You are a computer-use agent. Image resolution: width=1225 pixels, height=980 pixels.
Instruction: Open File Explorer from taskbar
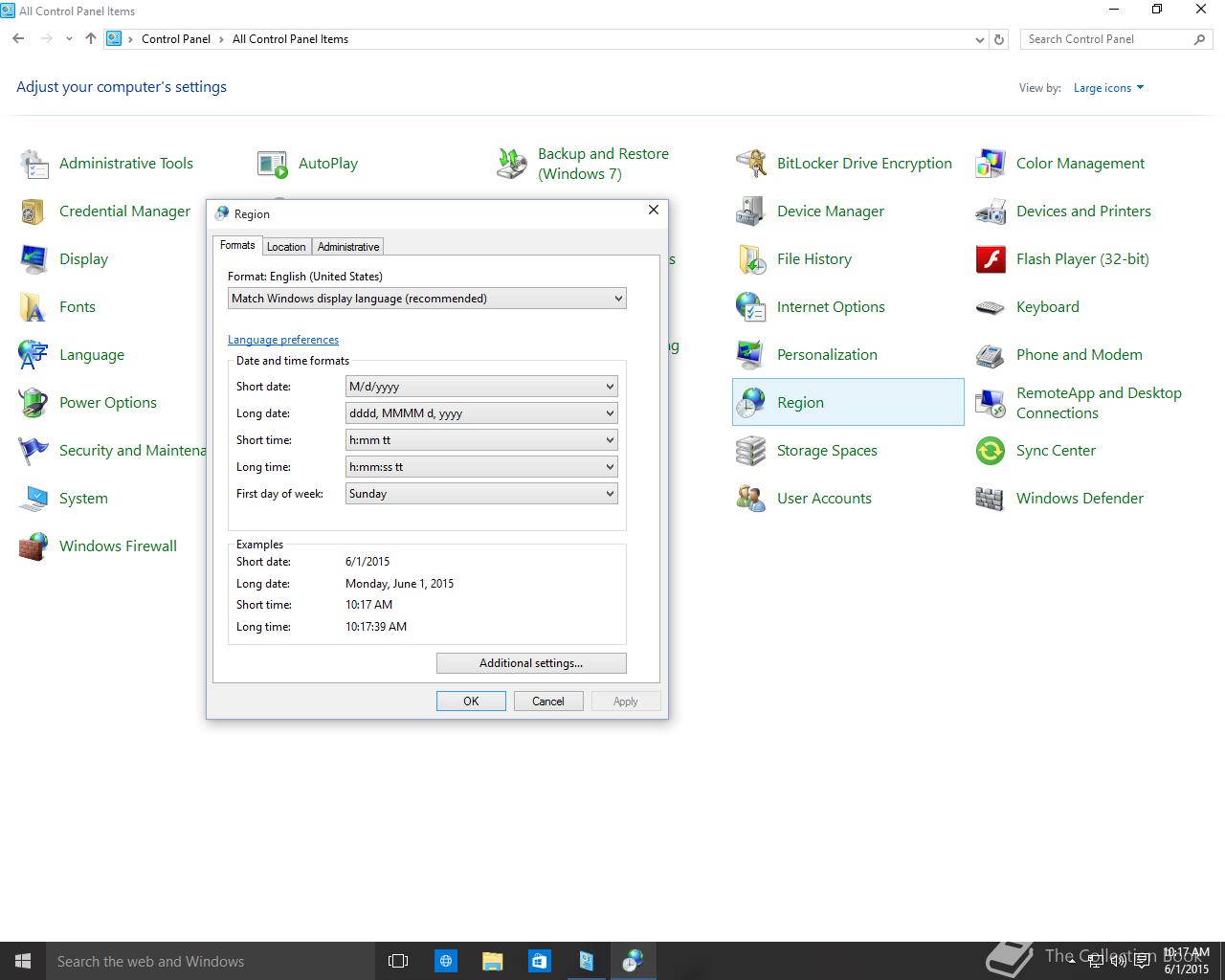[492, 961]
